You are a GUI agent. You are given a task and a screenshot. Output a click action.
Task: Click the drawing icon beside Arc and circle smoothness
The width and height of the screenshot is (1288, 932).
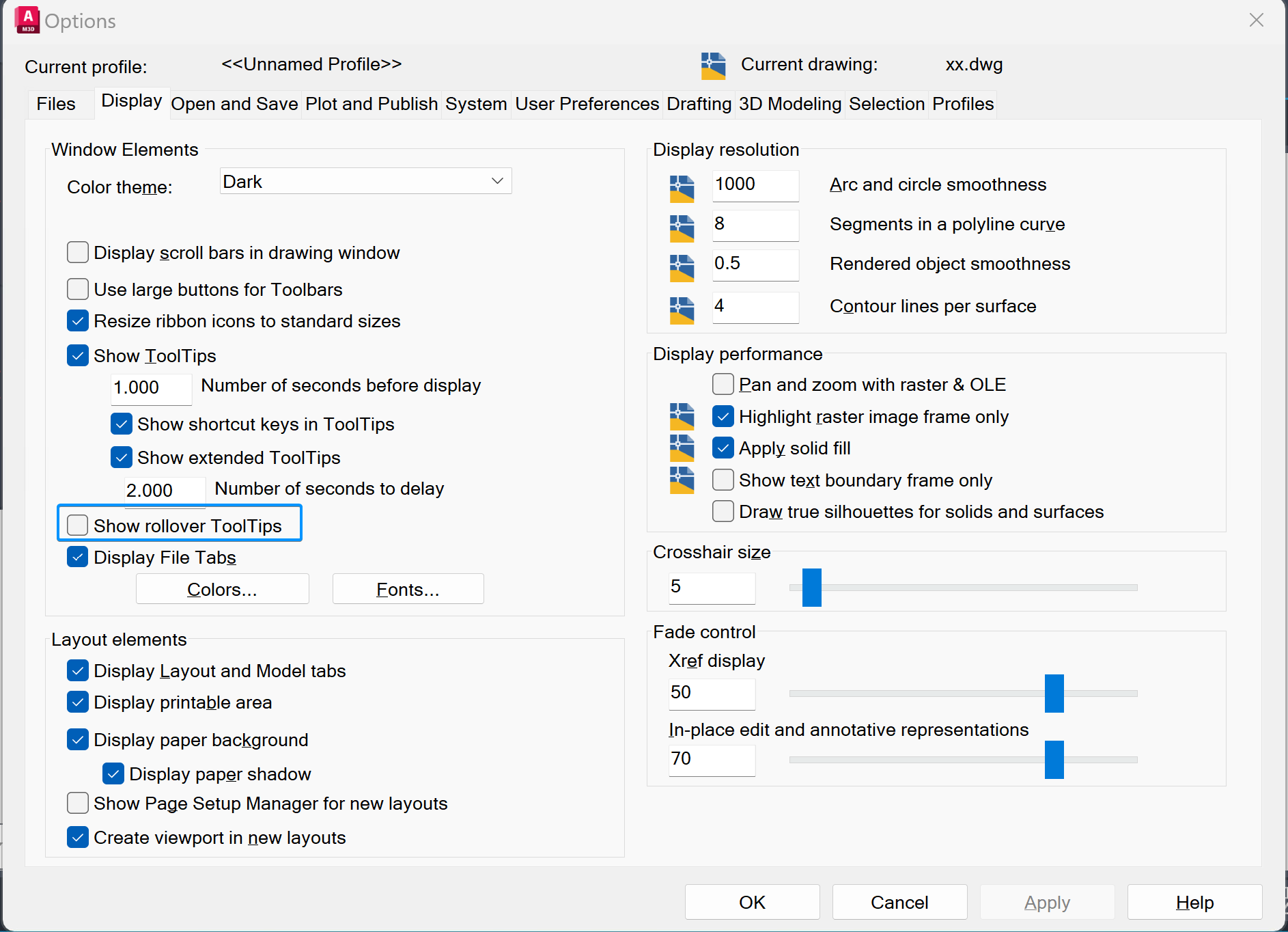[682, 189]
